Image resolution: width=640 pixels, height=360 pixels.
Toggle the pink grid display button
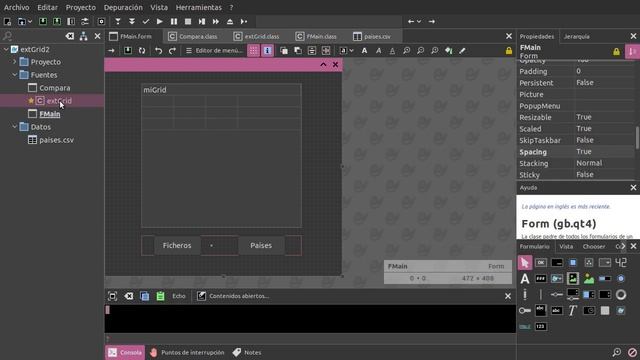click(x=253, y=51)
